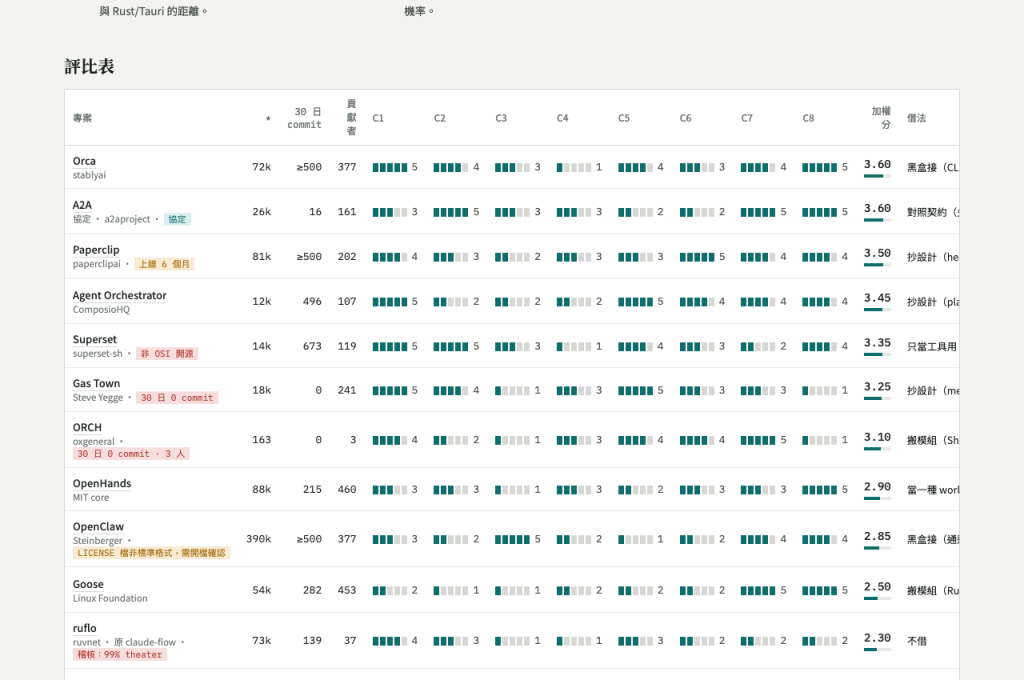Click the C4 column header
1024x680 pixels.
[x=562, y=118]
